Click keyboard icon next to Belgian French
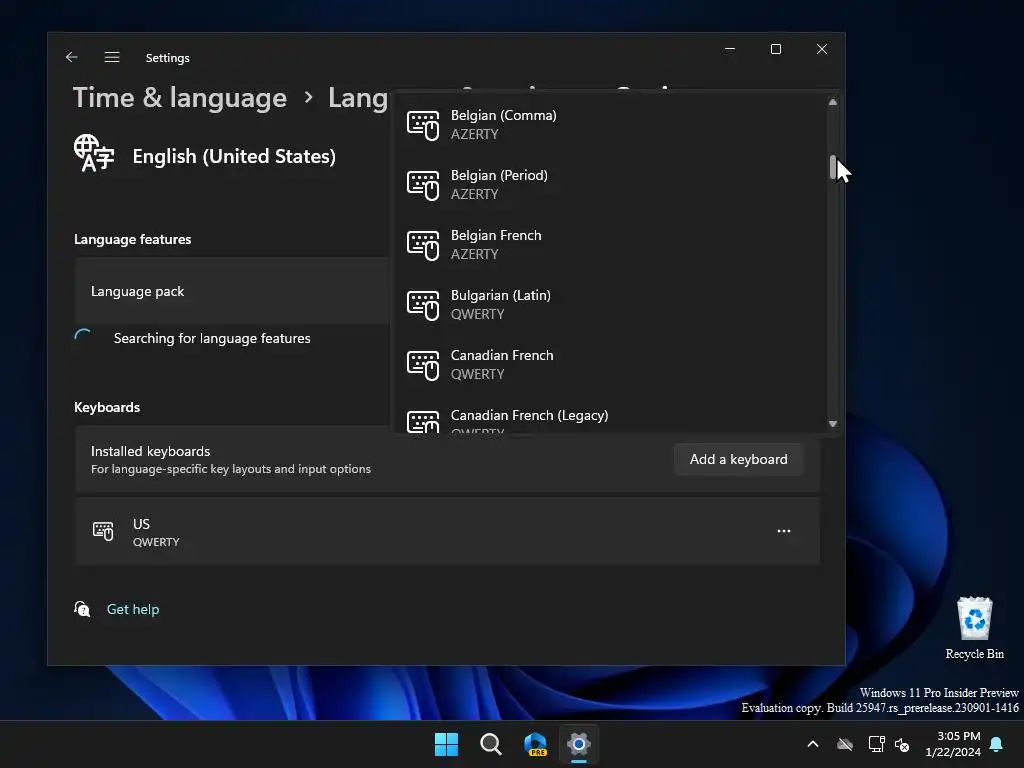This screenshot has height=768, width=1024. [x=423, y=245]
